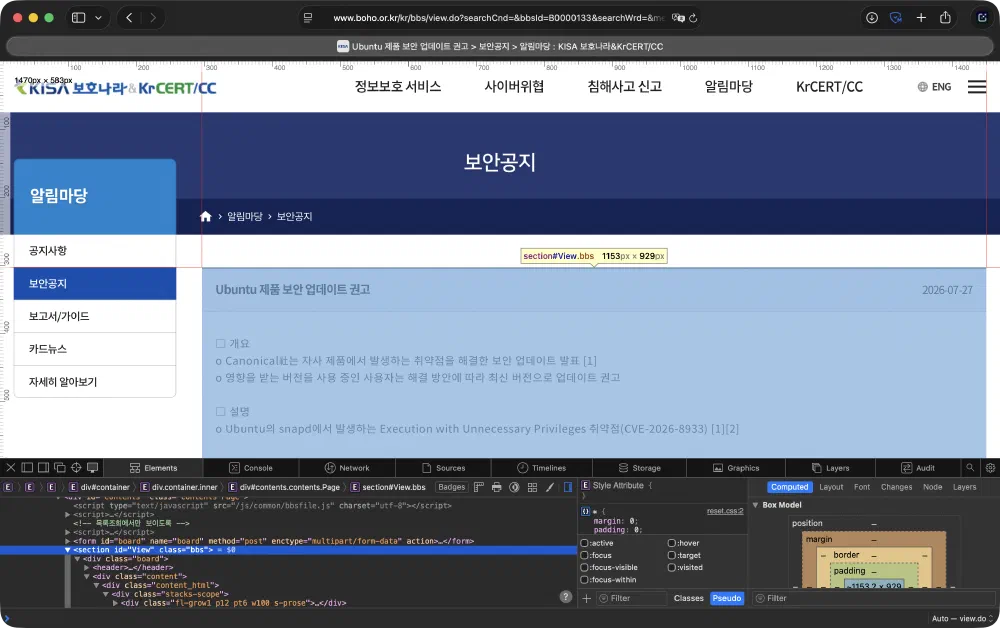
Task: Toggle rulers icon in Elements toolbar
Action: click(x=479, y=487)
